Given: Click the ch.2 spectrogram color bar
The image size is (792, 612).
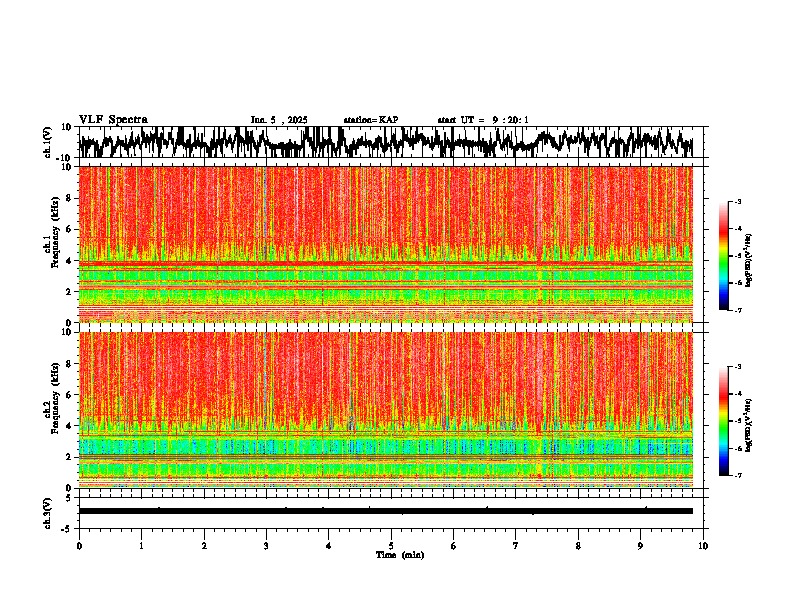Looking at the screenshot, I should 724,421.
